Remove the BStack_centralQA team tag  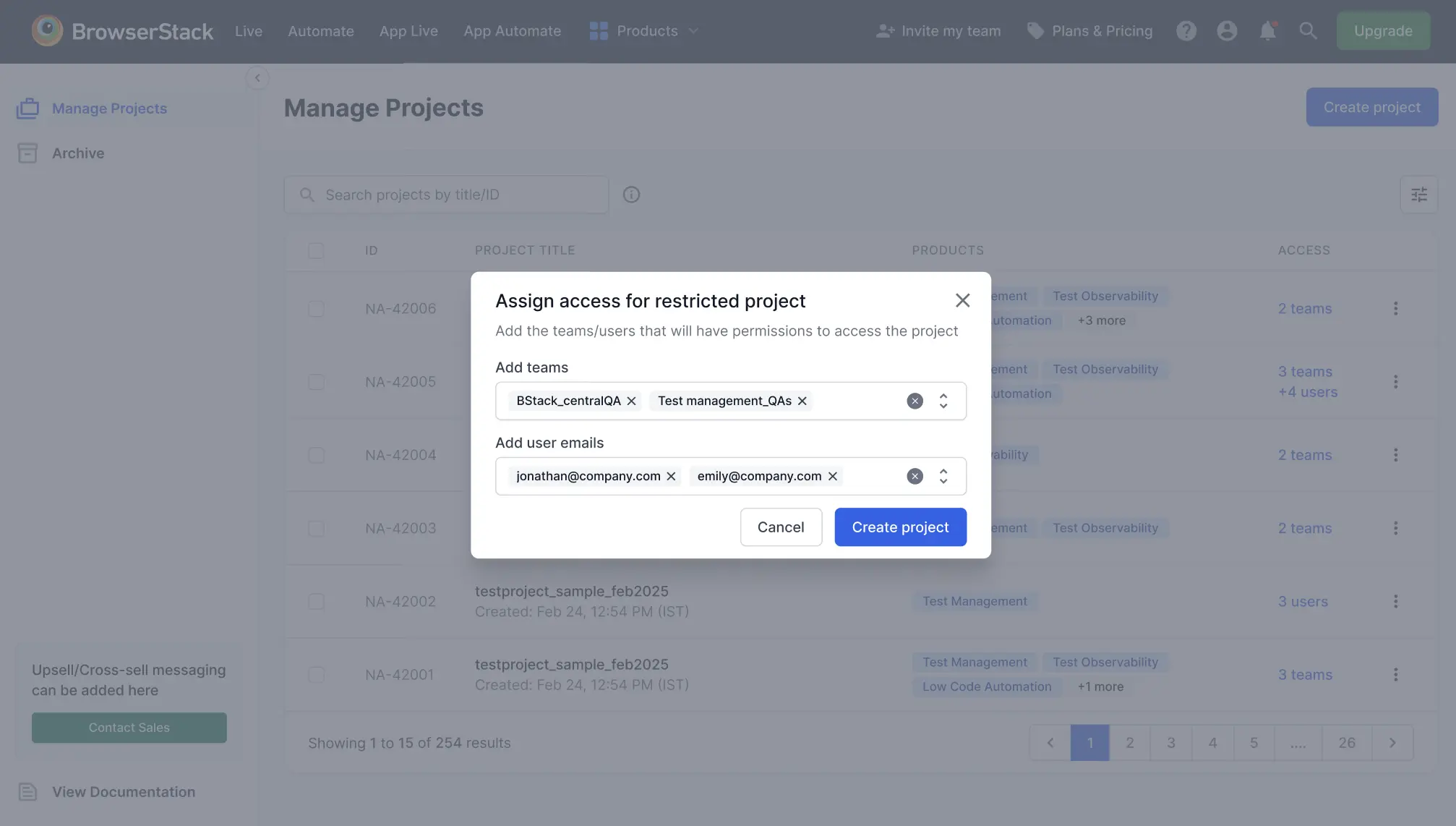coord(631,401)
